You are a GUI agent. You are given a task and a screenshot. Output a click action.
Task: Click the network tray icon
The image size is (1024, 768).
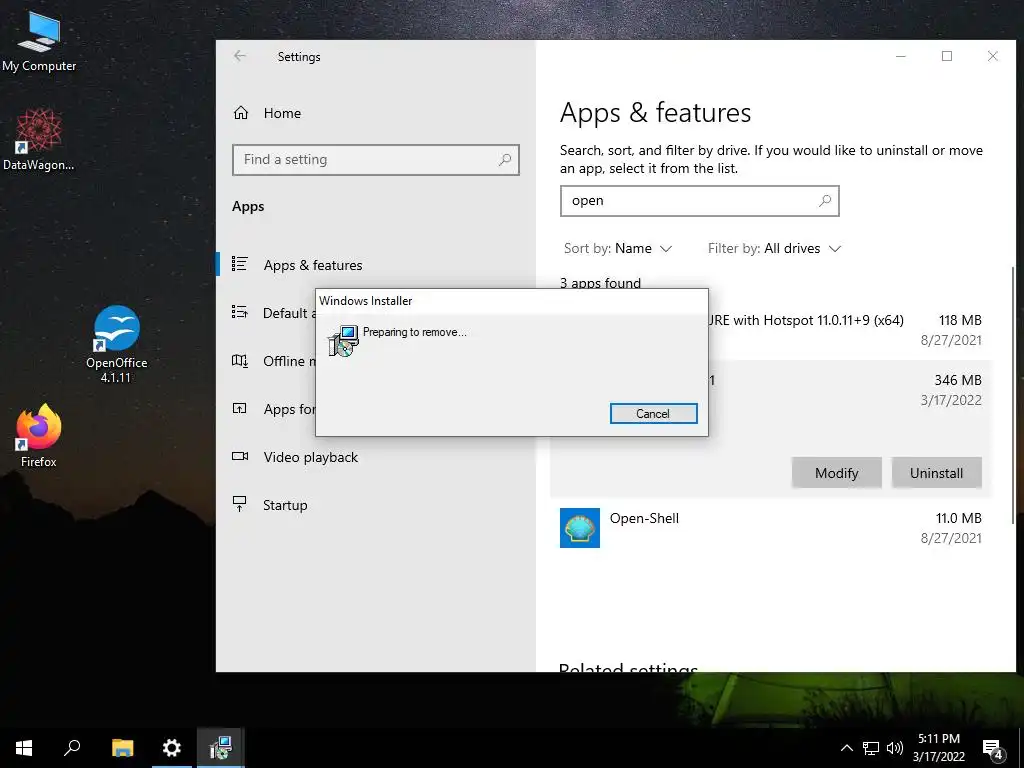871,748
